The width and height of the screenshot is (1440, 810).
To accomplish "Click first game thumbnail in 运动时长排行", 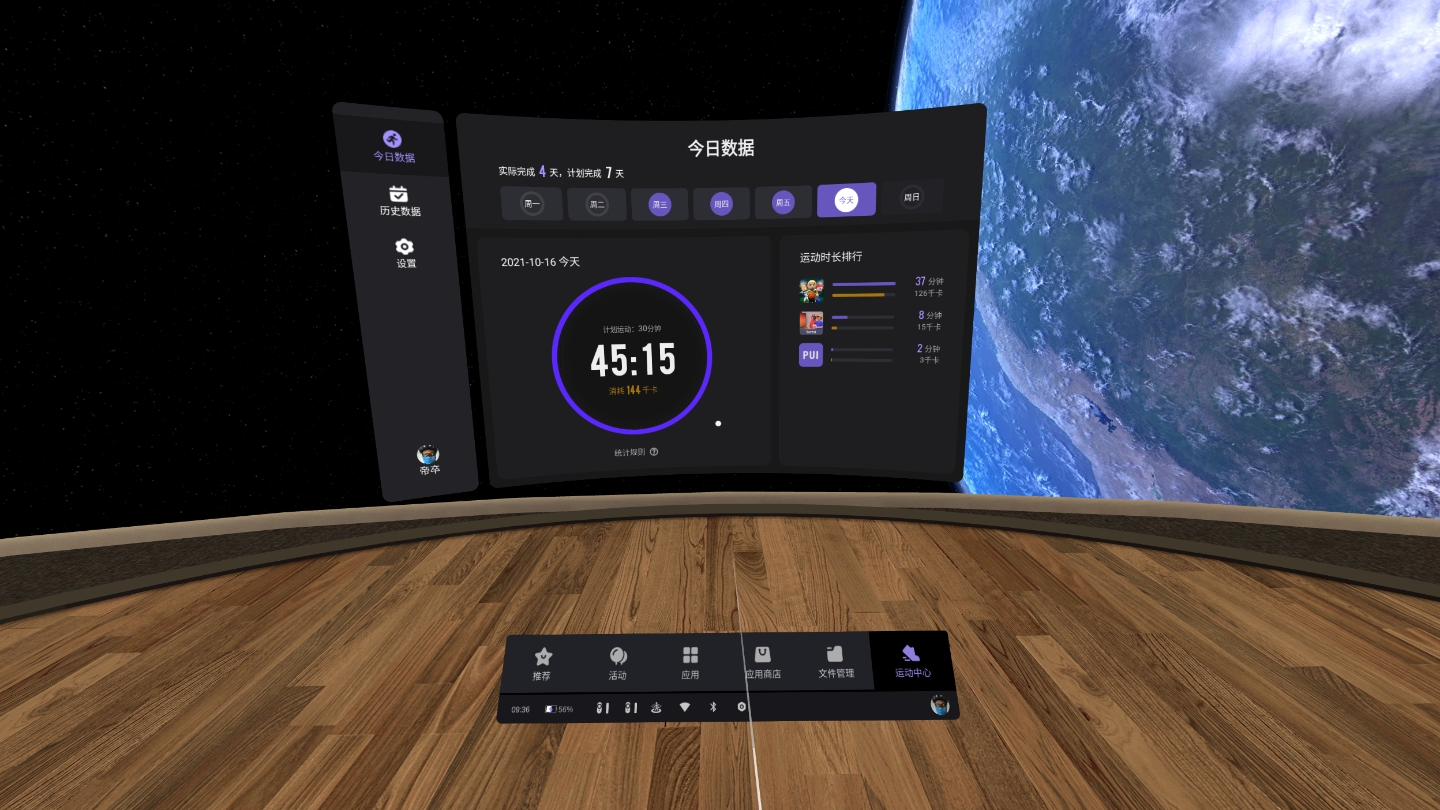I will 811,290.
